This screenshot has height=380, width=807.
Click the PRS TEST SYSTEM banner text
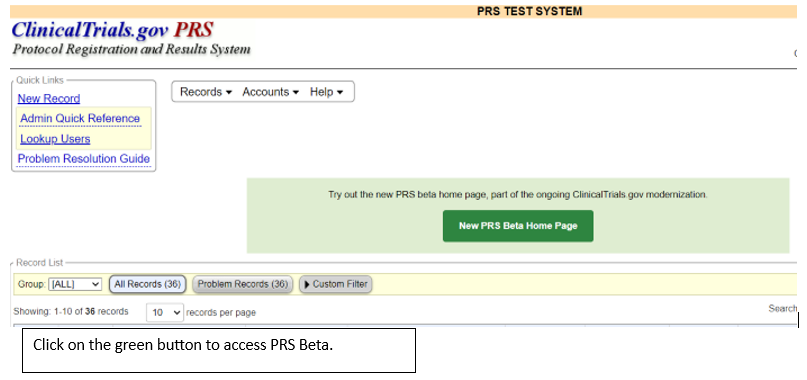[x=530, y=11]
